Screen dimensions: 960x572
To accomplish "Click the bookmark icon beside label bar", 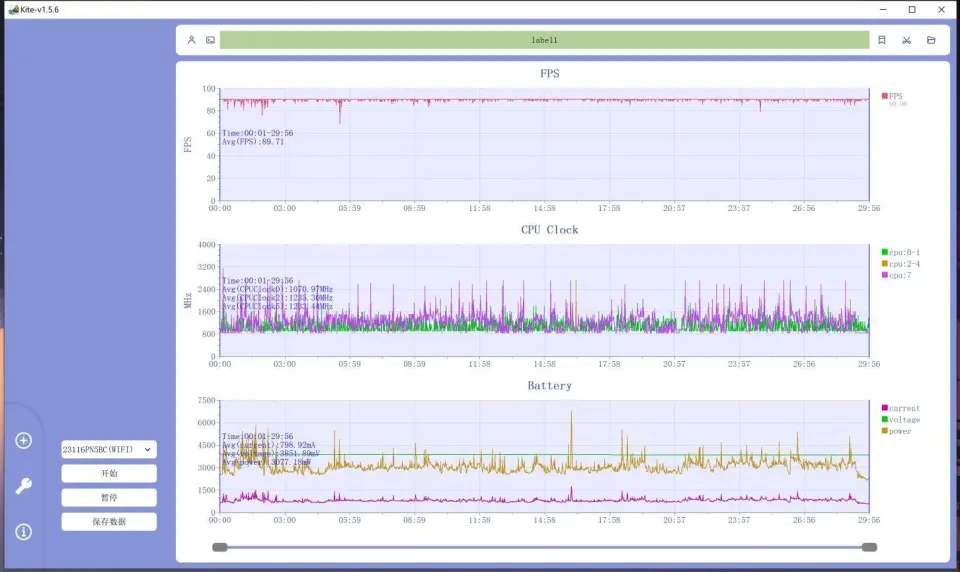I will point(881,40).
